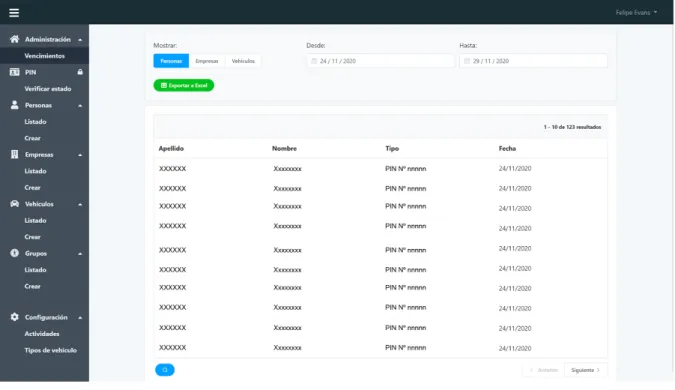The image size is (675, 390).
Task: Open Vencimientos in the sidebar
Action: [x=44, y=56]
